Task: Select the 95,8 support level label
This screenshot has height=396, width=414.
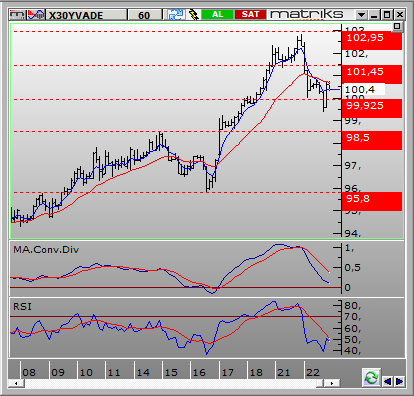Action: pyautogui.click(x=372, y=201)
